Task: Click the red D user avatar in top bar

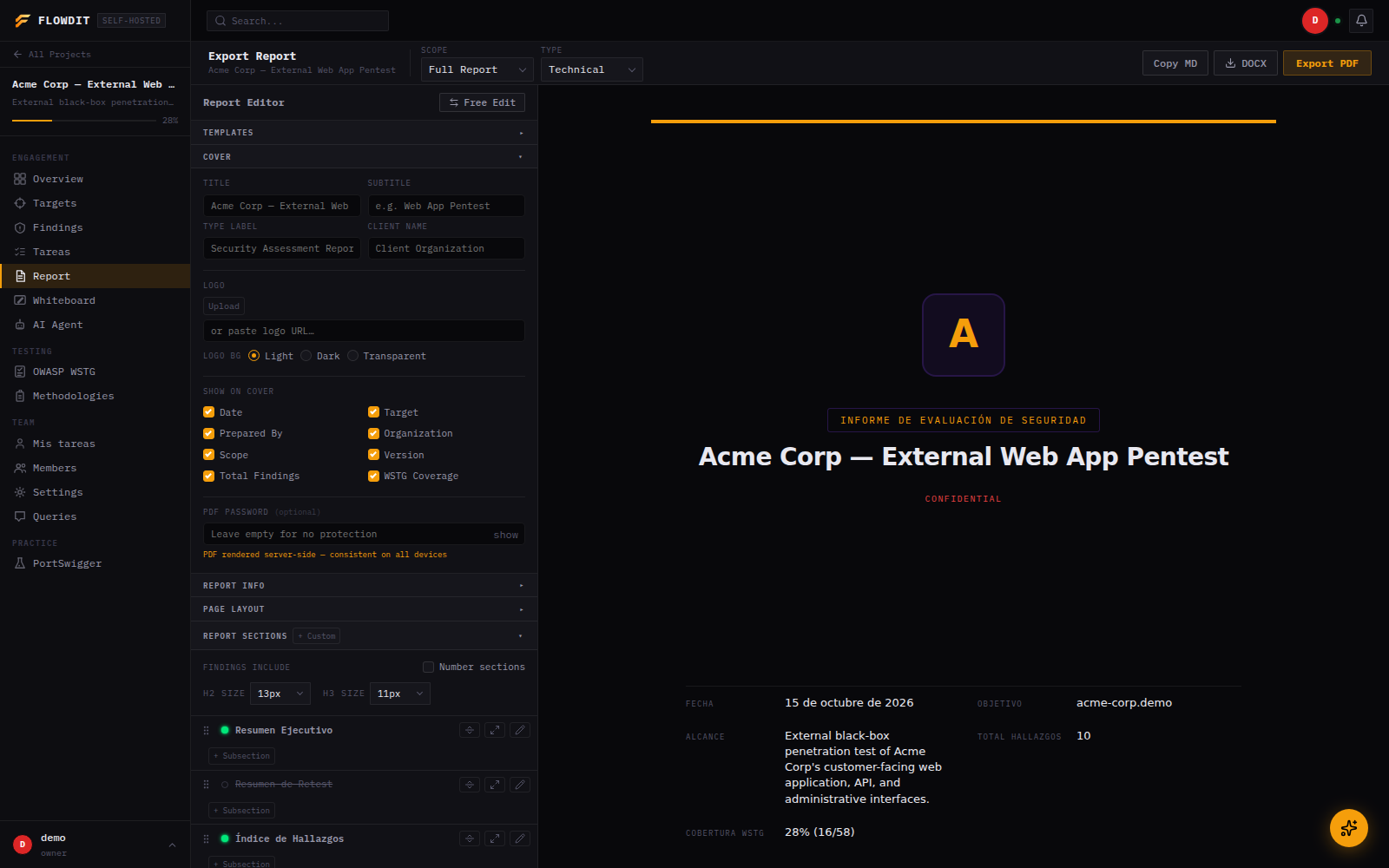Action: pyautogui.click(x=1315, y=20)
